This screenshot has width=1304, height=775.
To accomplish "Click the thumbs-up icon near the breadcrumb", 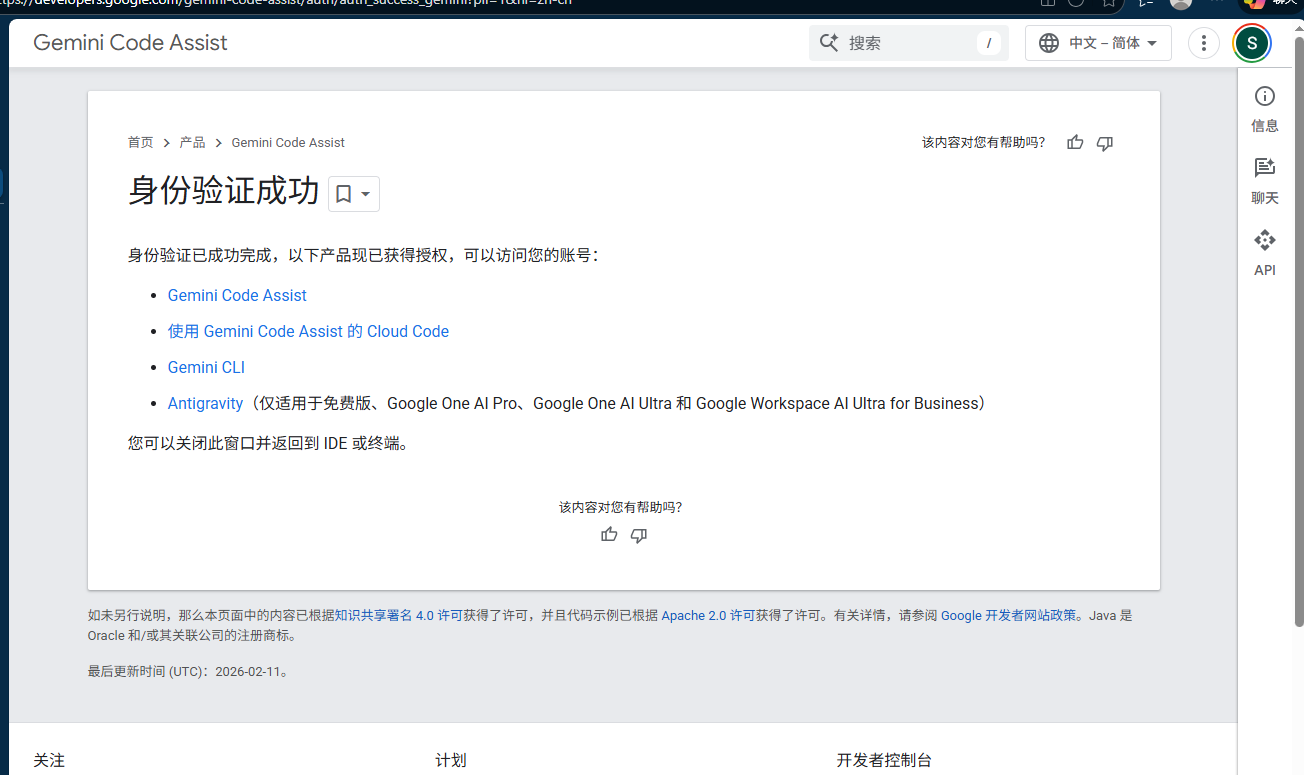I will [x=1075, y=143].
